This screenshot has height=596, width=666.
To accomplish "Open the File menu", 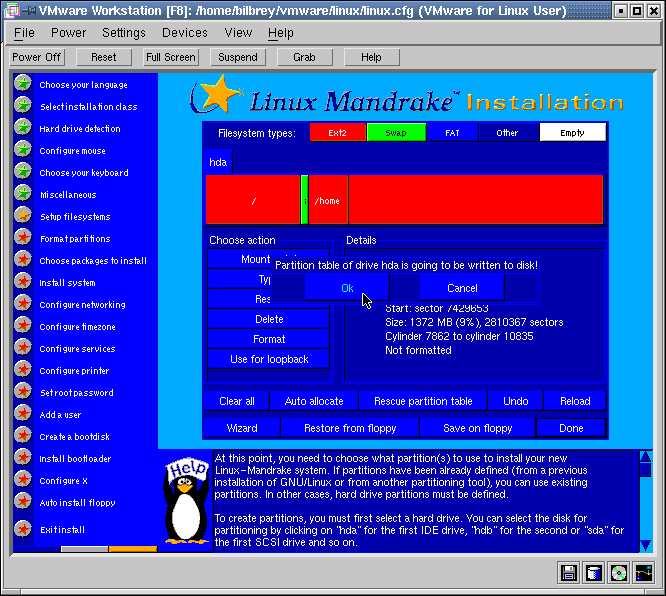I will 24,33.
